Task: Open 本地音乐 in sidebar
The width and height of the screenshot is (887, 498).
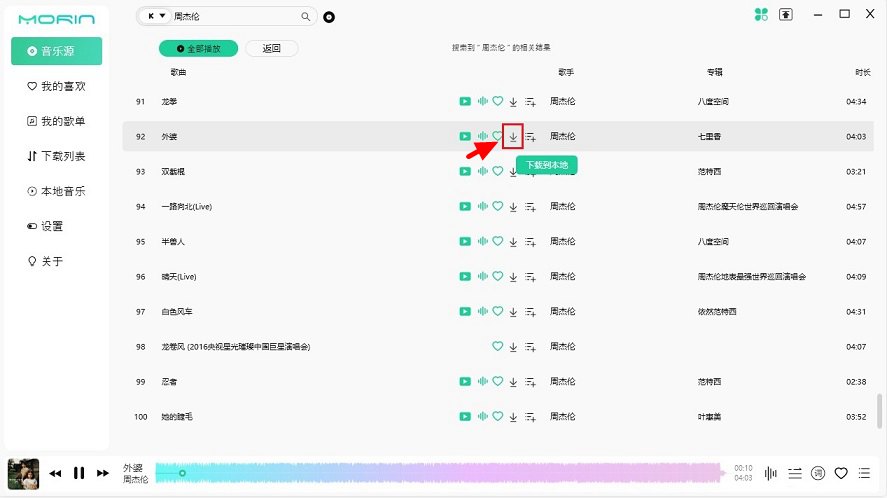Action: click(x=57, y=191)
